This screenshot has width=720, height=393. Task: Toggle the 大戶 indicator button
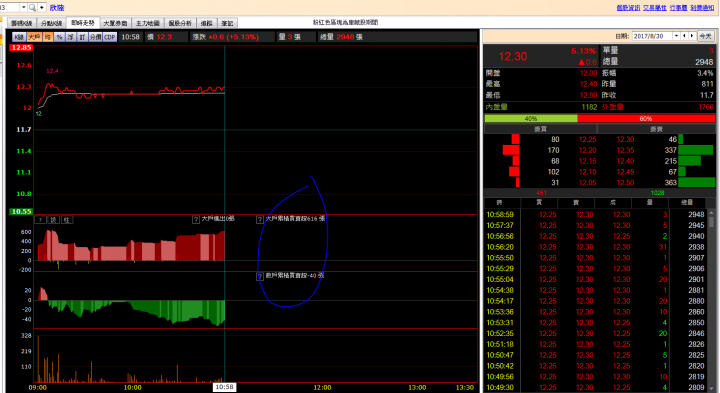34,37
